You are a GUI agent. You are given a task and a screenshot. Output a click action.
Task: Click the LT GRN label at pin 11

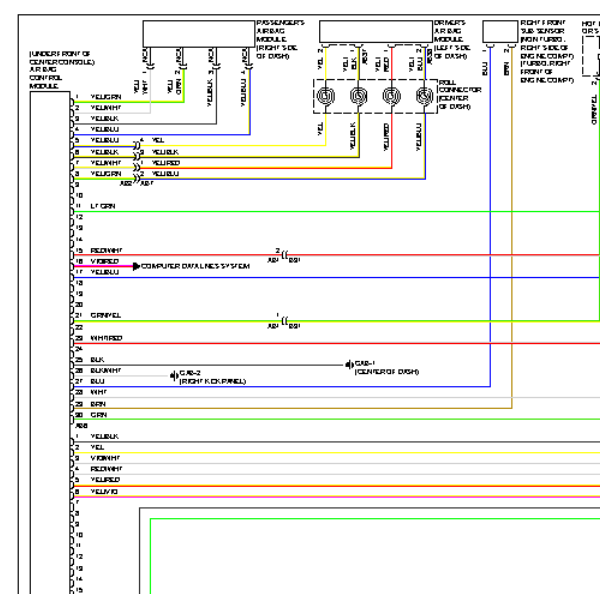point(103,206)
